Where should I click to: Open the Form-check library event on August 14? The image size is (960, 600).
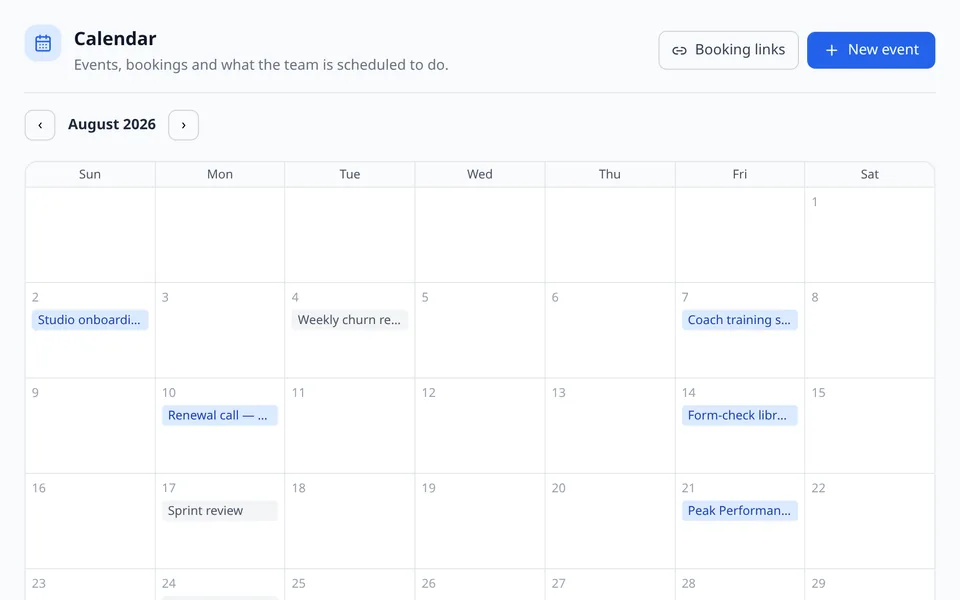[x=740, y=415]
